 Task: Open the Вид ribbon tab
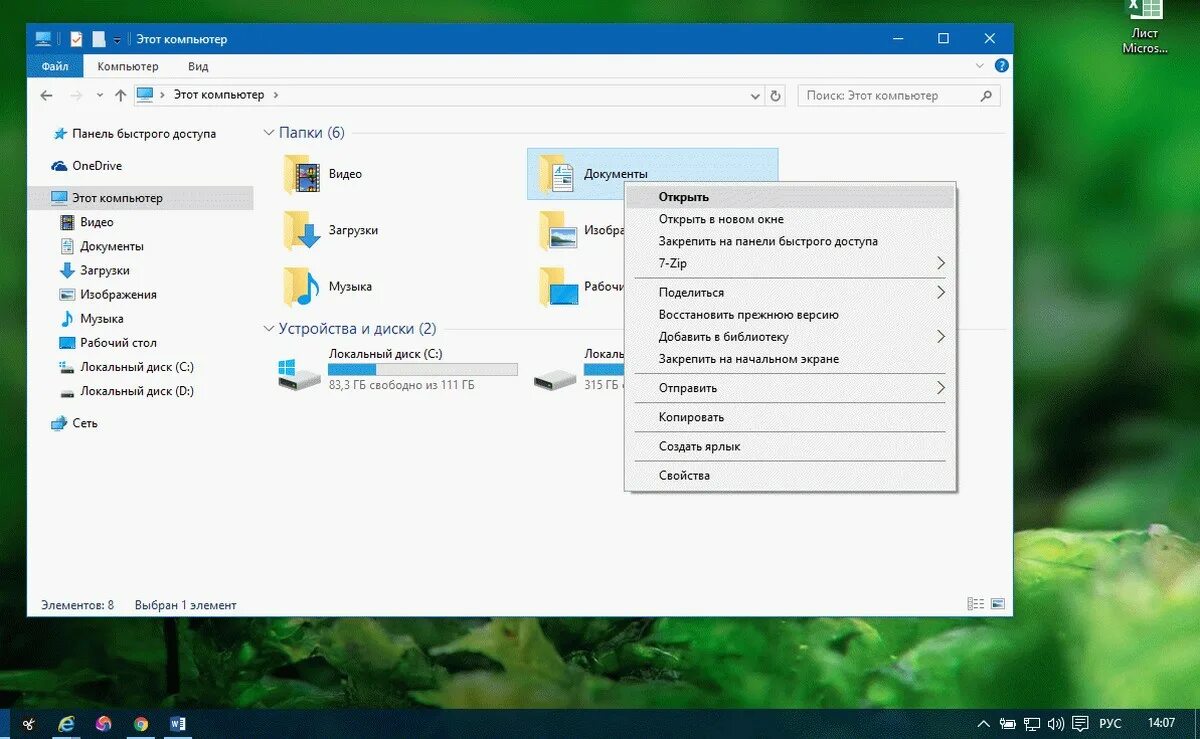pyautogui.click(x=198, y=66)
